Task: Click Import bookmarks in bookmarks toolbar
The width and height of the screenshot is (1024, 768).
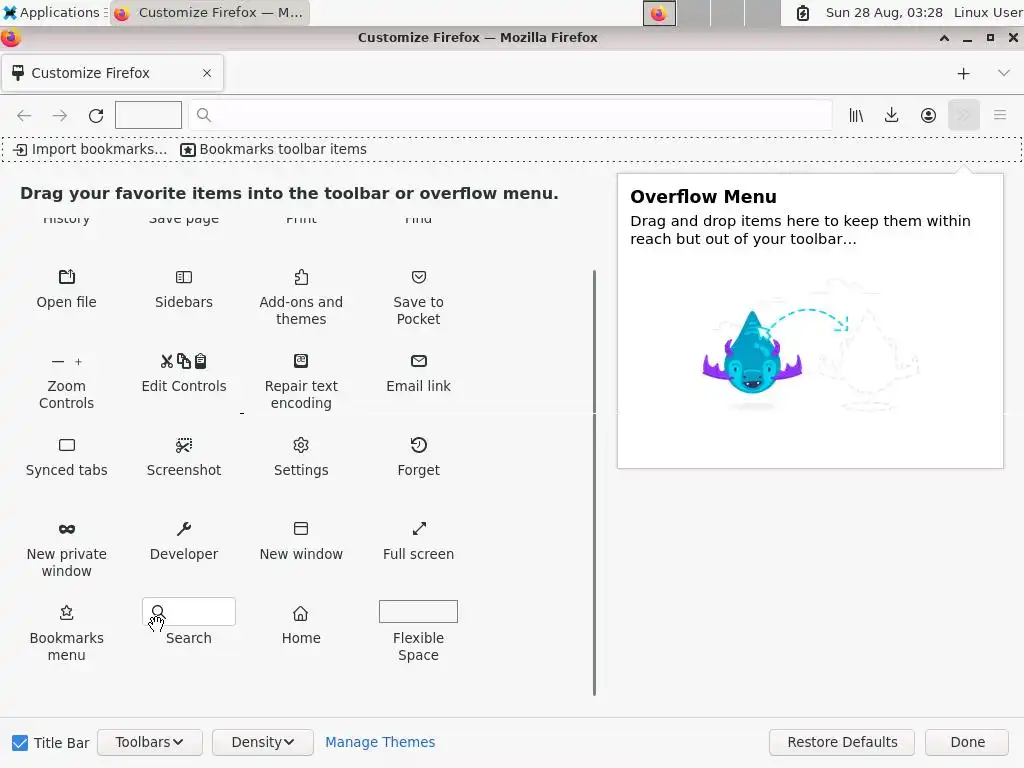Action: point(90,150)
